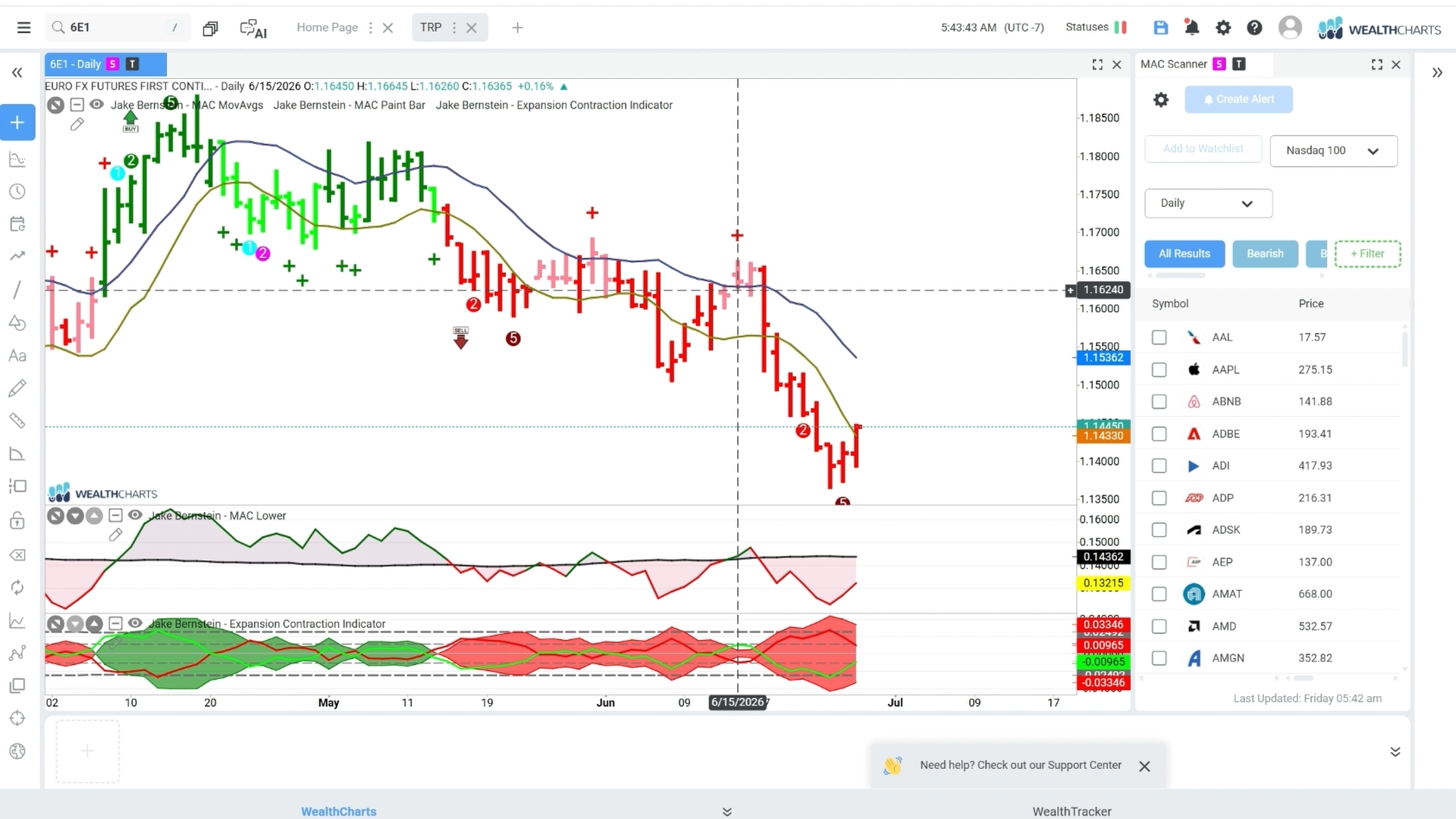
Task: Click the + Filter button
Action: click(x=1367, y=254)
